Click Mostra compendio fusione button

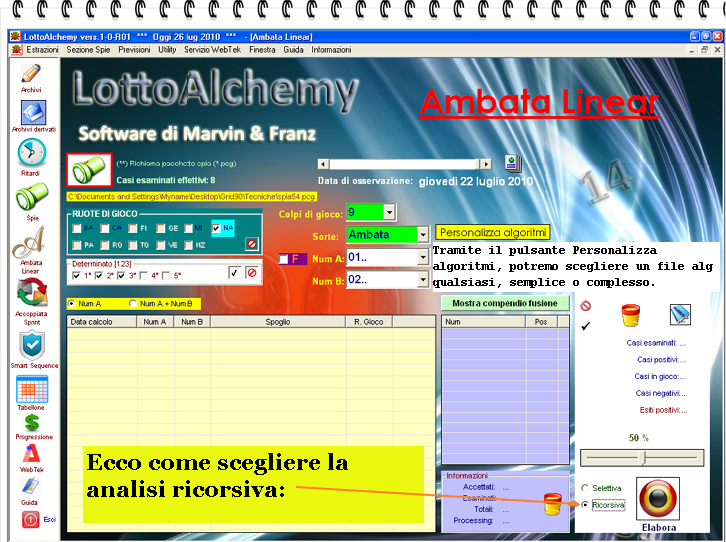pos(505,303)
